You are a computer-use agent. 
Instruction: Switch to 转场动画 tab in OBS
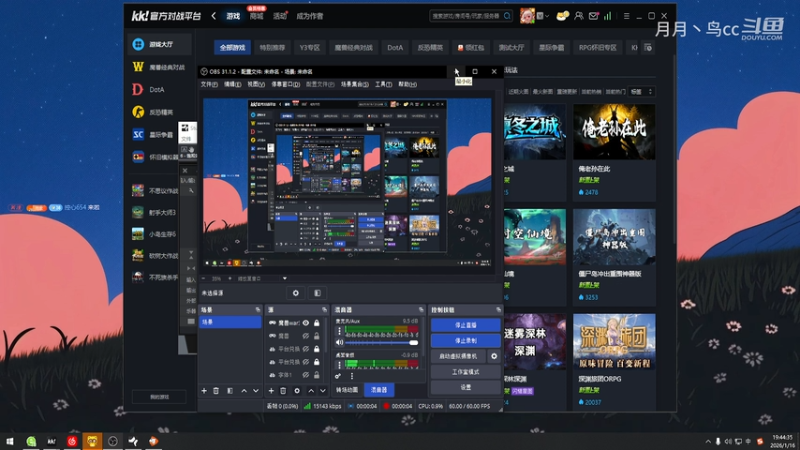[x=347, y=390]
